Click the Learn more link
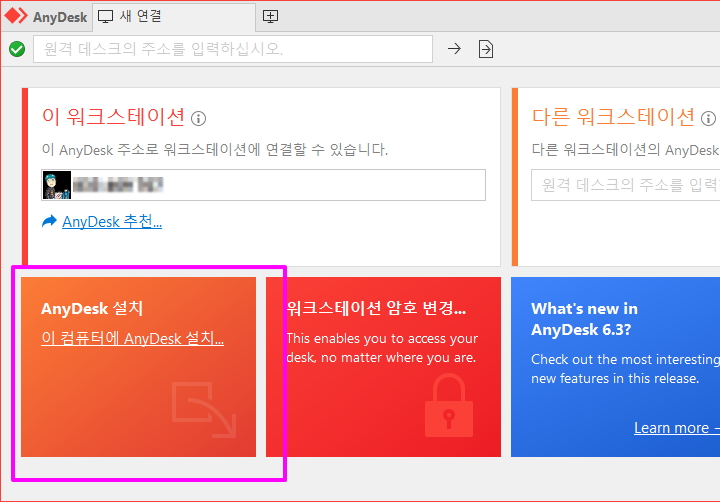Viewport: 720px width, 502px height. pyautogui.click(x=676, y=428)
